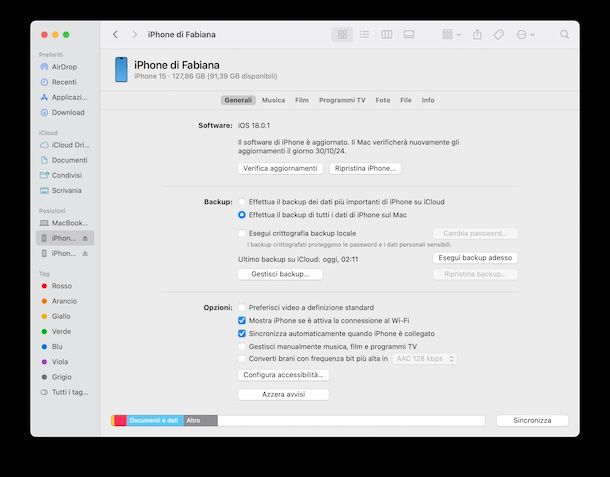Select the Grigio gray tag

[x=56, y=377]
